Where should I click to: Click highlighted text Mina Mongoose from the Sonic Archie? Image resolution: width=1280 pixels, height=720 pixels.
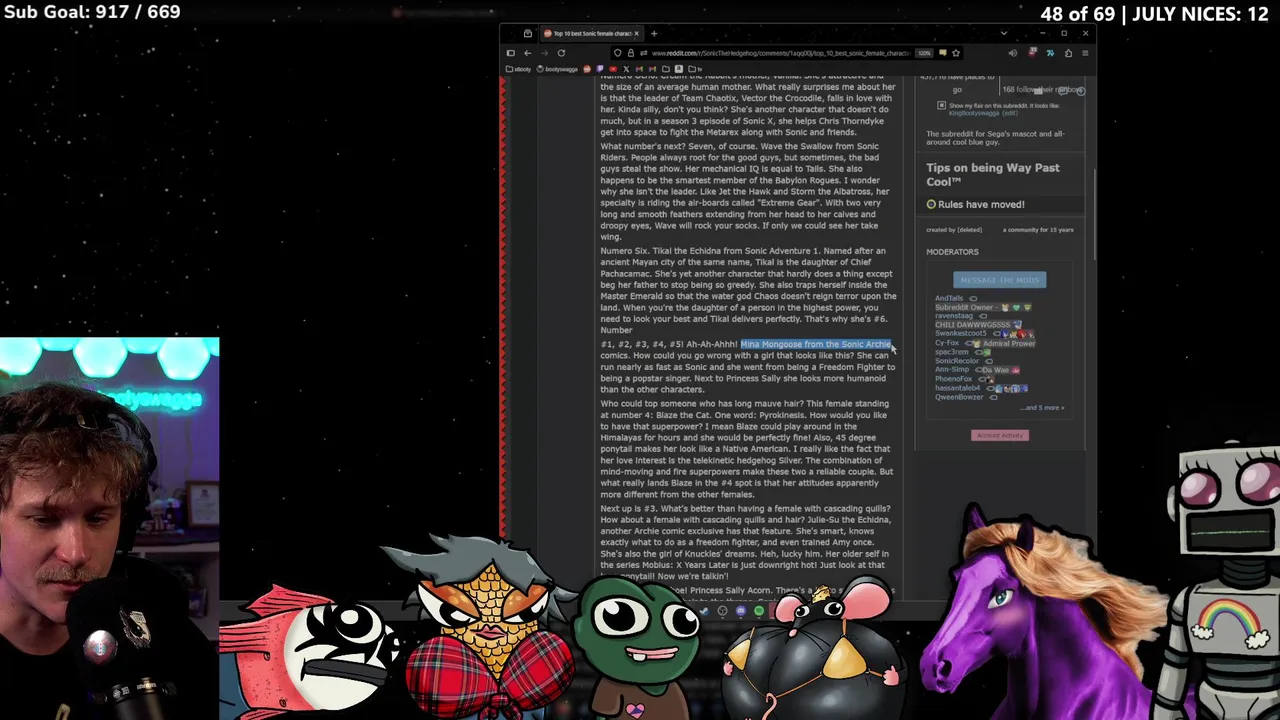tap(815, 344)
